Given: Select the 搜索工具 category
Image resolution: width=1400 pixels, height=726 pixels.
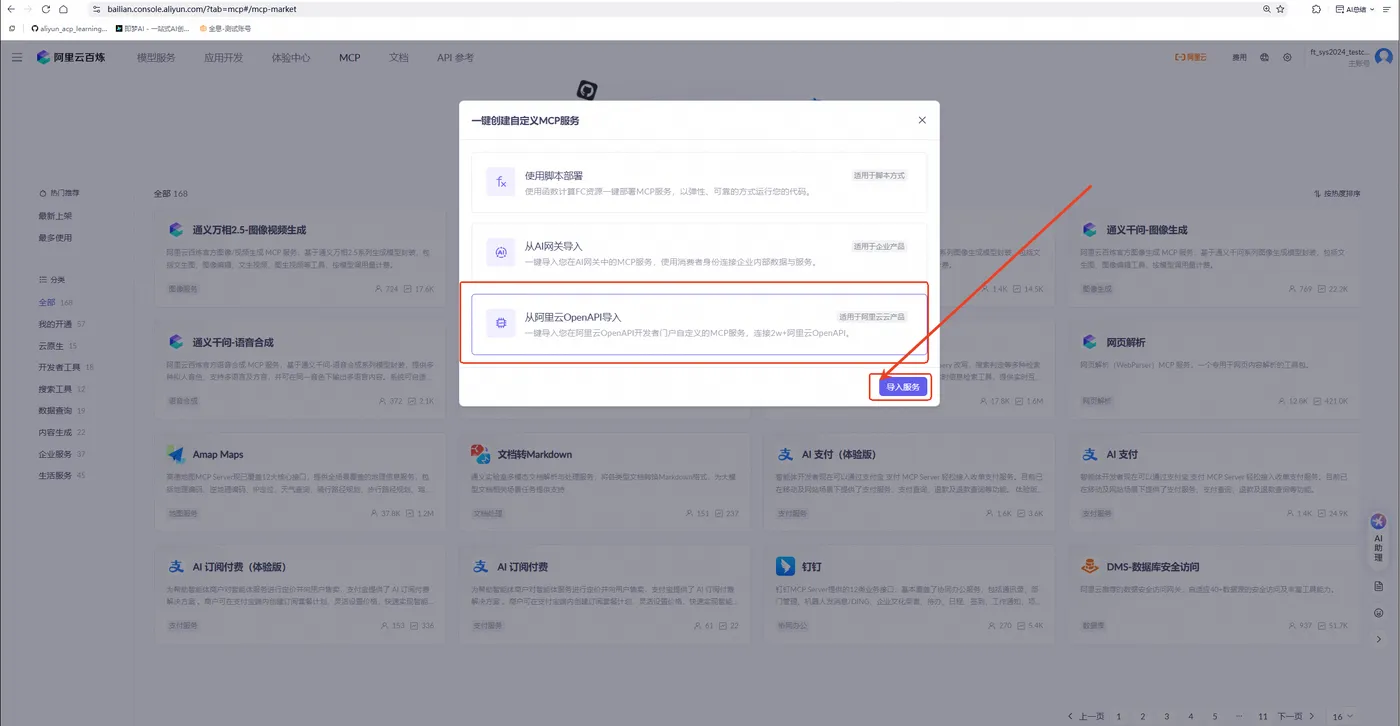Looking at the screenshot, I should point(62,389).
